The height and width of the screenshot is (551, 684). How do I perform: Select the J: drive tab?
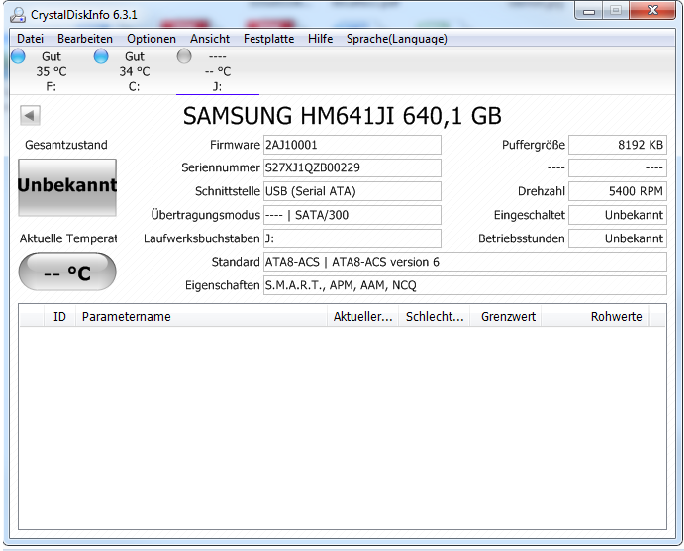coord(217,71)
